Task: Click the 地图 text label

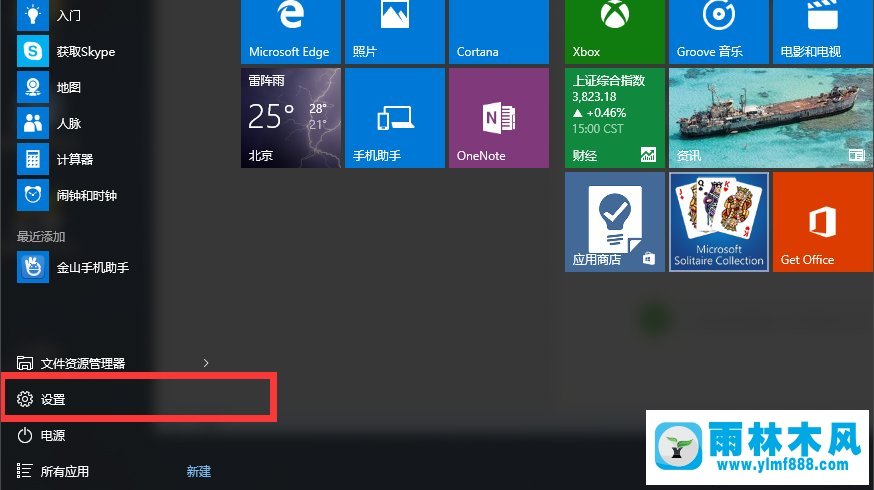Action: click(69, 88)
